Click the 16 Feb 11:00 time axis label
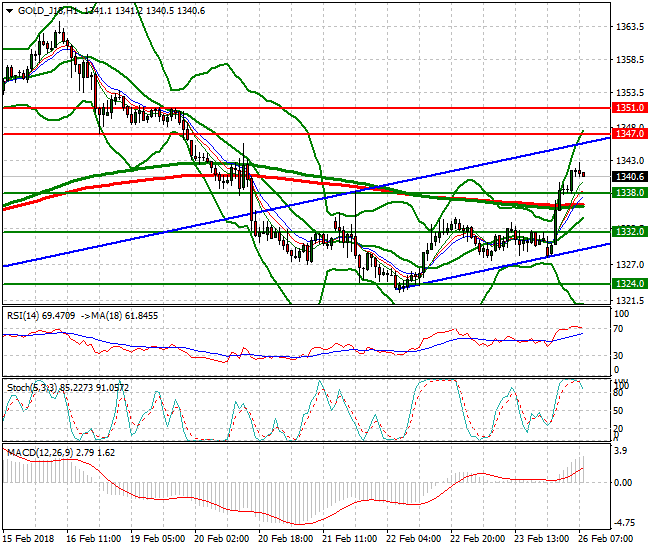650x550 pixels. pos(94,539)
